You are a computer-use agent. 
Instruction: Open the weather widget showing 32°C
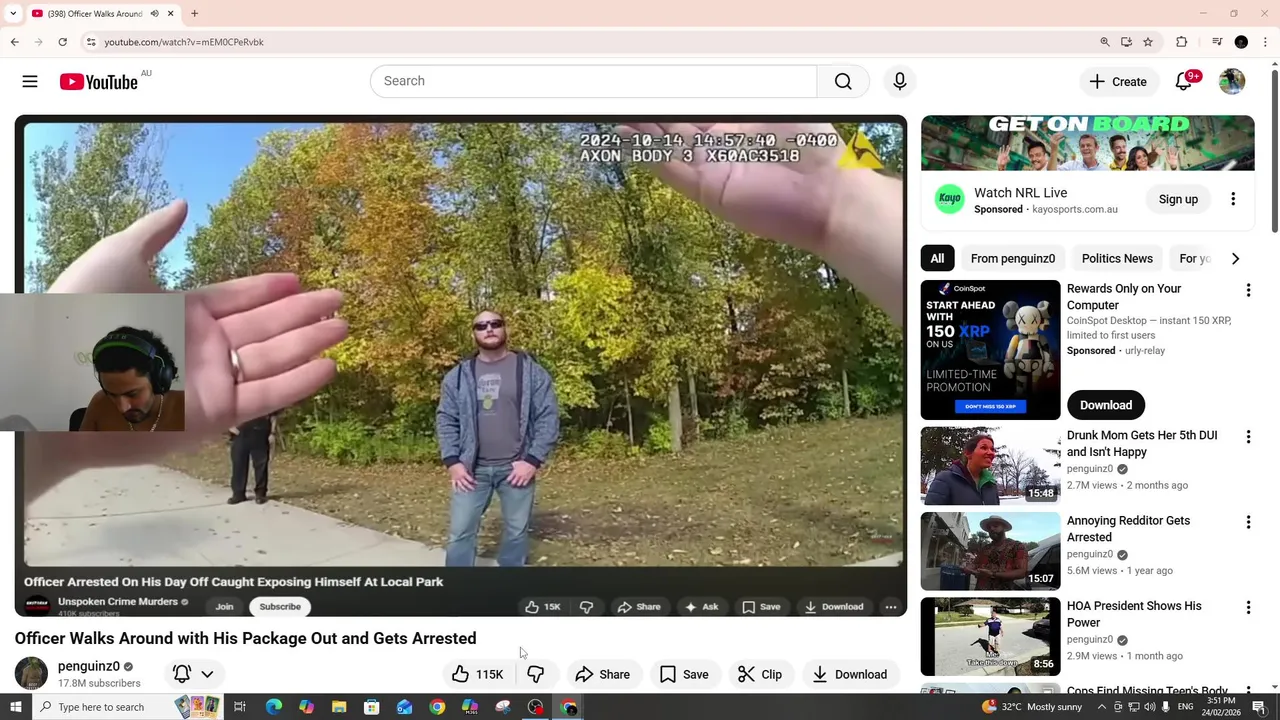(1032, 707)
